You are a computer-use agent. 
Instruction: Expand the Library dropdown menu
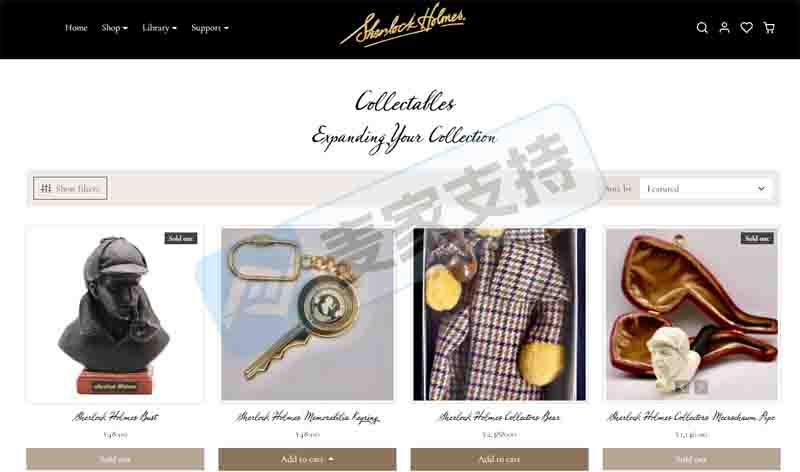click(159, 28)
